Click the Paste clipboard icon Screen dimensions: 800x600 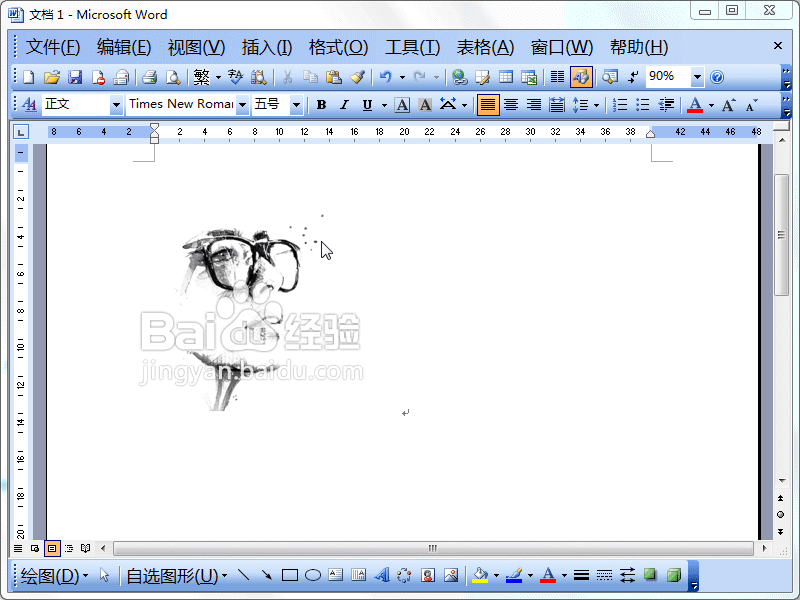[x=333, y=77]
